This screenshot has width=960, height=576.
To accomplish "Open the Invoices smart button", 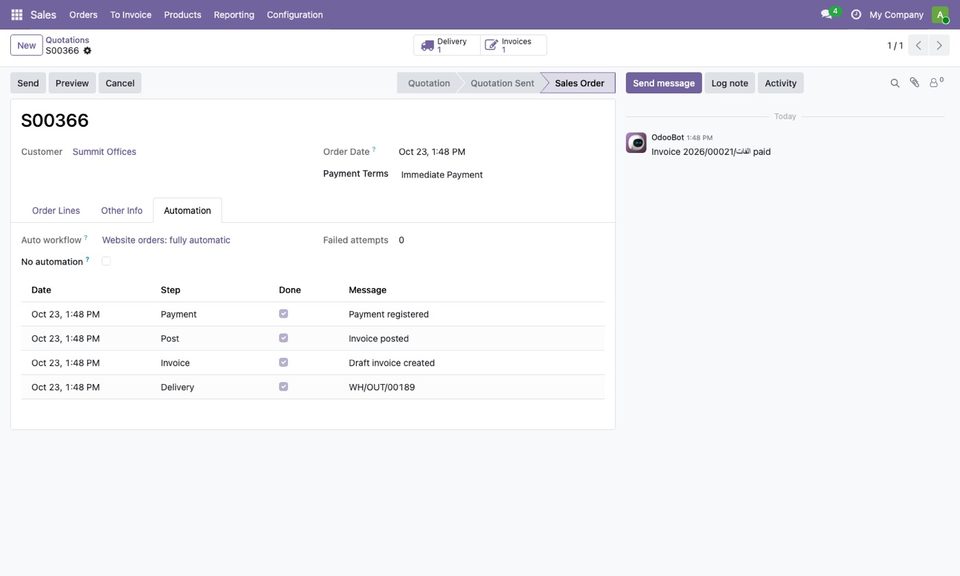I will point(513,45).
